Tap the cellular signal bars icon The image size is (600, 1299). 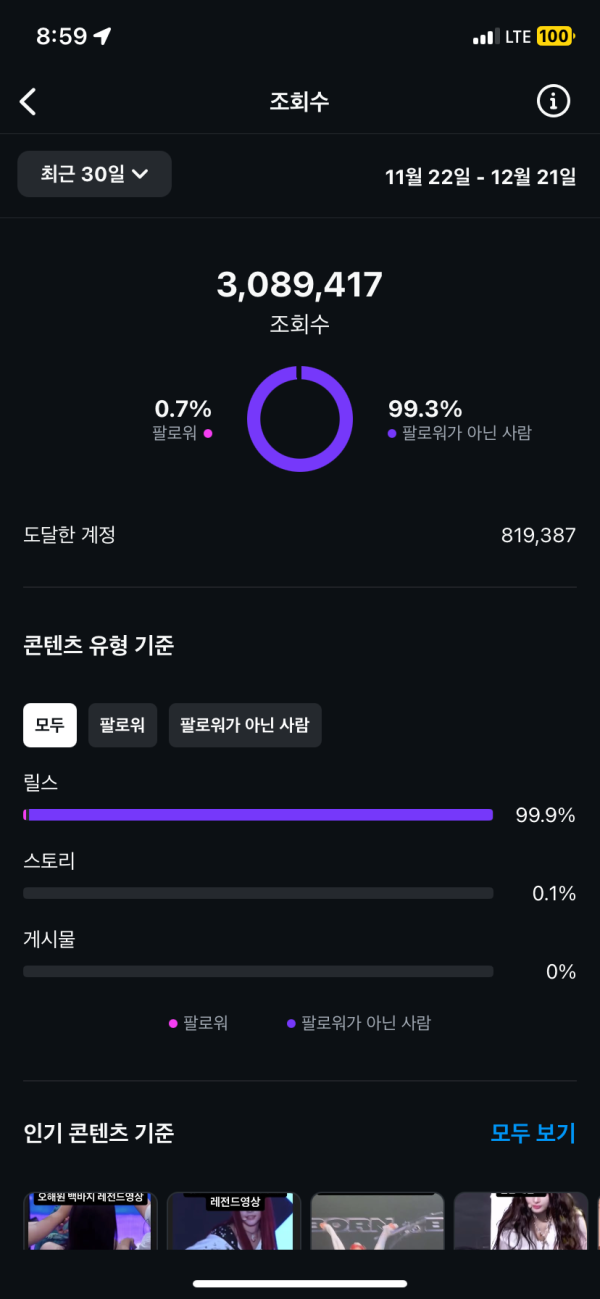[x=485, y=37]
